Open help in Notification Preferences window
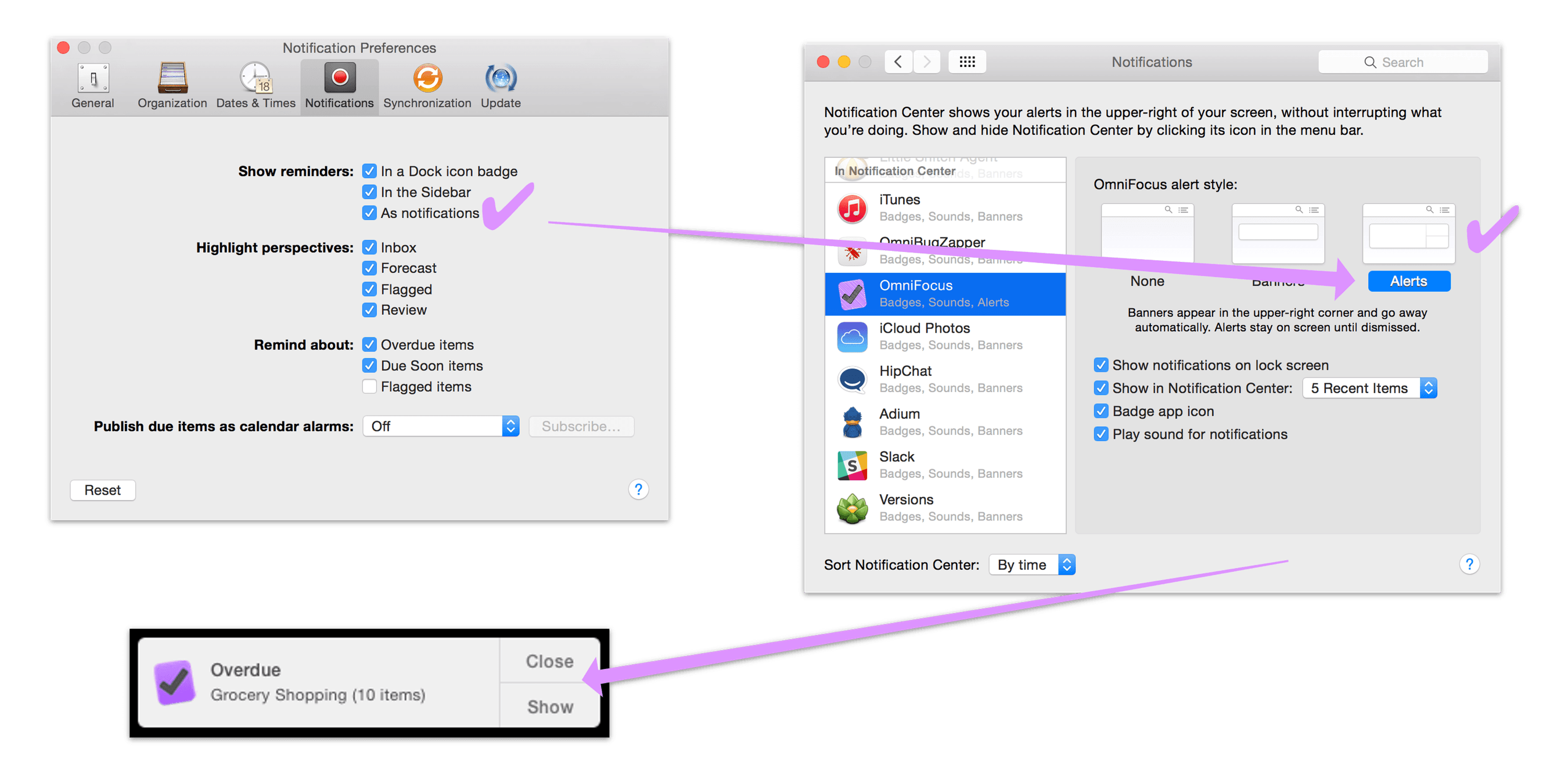Viewport: 1568px width, 784px height. coord(638,490)
